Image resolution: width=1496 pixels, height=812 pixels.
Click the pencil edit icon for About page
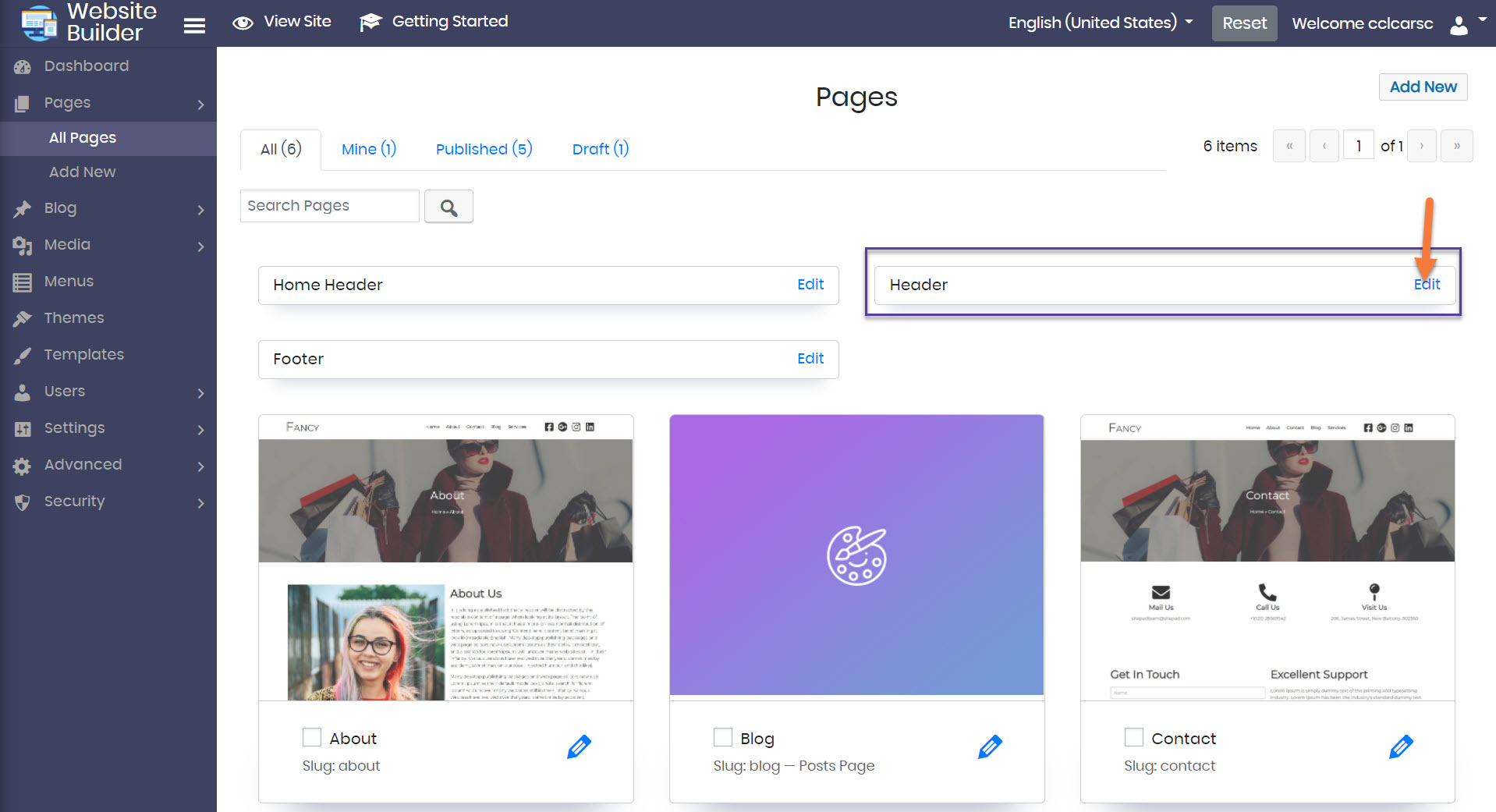pyautogui.click(x=579, y=747)
